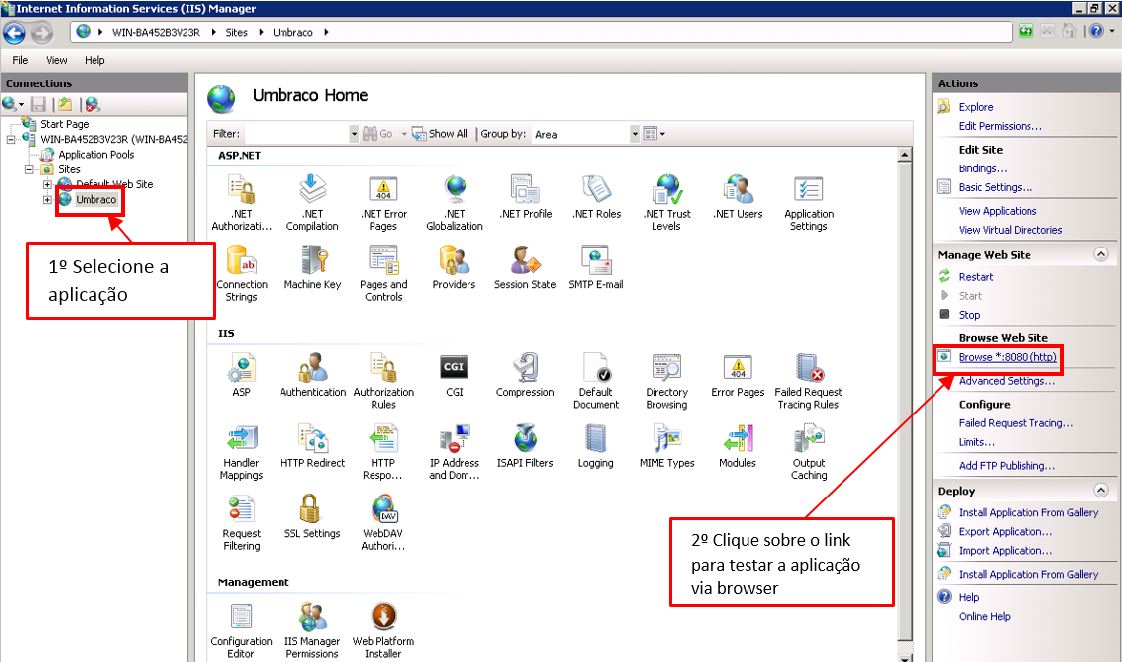Open the Machine Key icon
Image resolution: width=1122 pixels, height=662 pixels.
coord(312,268)
